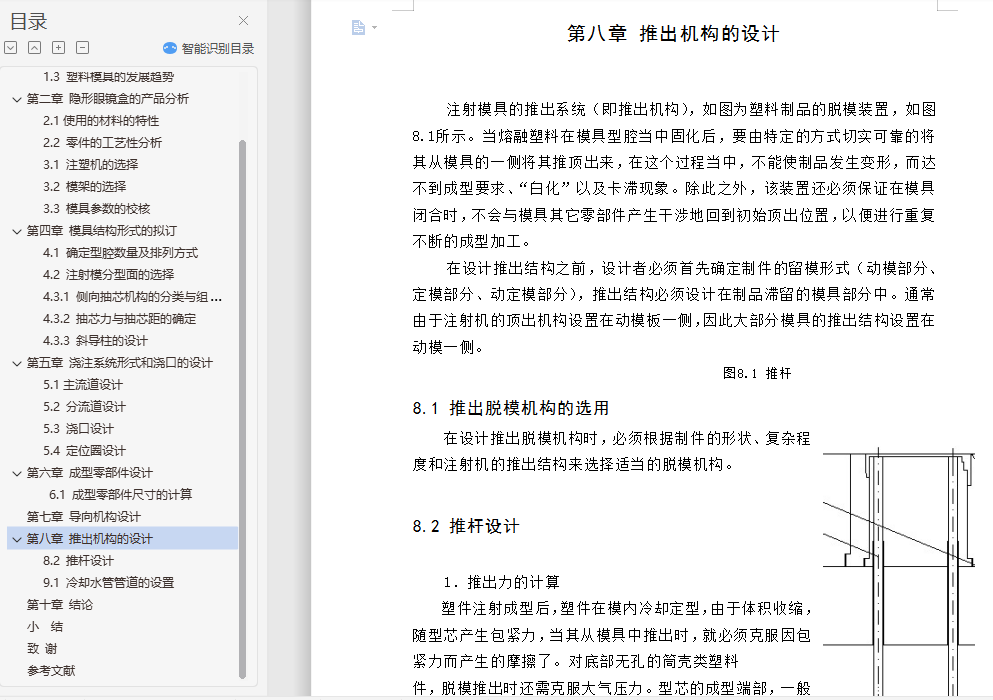Click the outline panel vertical scrollbar

(242, 409)
